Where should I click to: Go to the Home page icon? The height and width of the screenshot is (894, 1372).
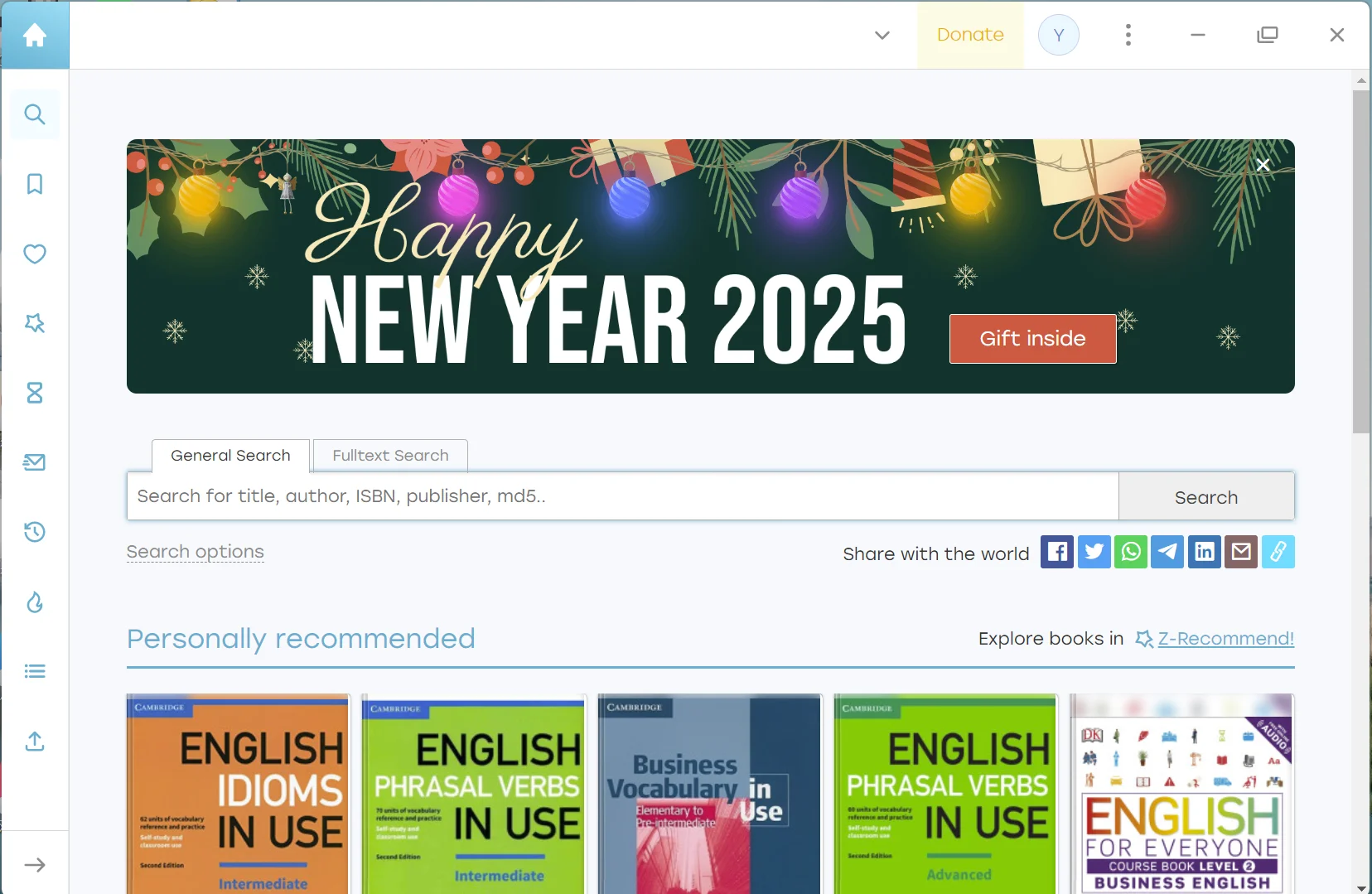pos(35,35)
